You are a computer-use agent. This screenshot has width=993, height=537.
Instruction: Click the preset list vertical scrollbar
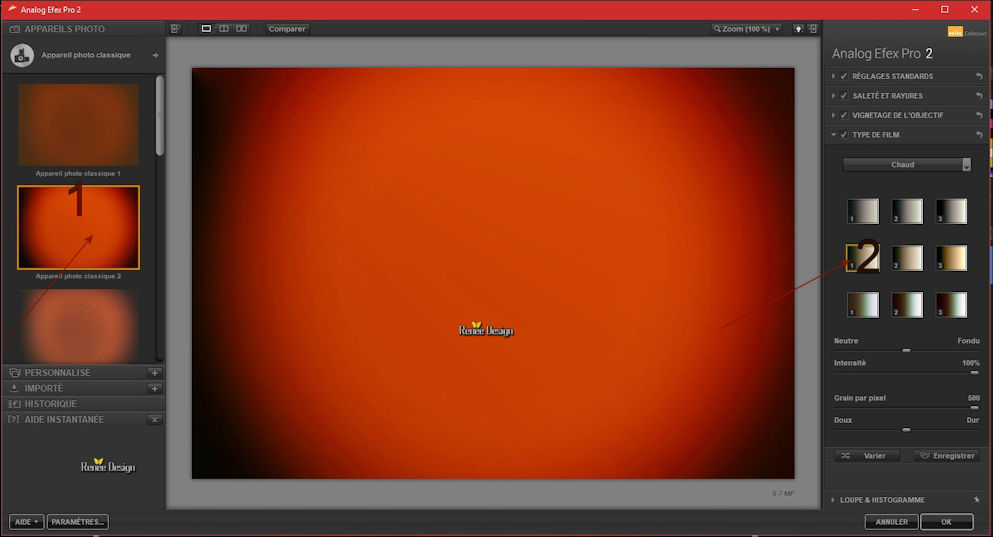pos(160,115)
